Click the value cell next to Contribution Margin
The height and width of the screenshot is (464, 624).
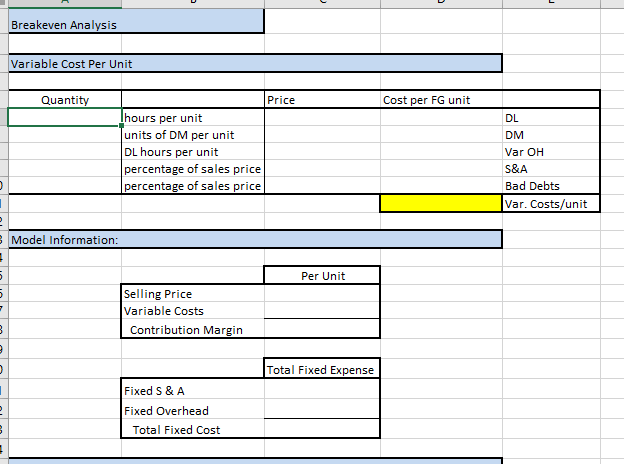coord(322,329)
